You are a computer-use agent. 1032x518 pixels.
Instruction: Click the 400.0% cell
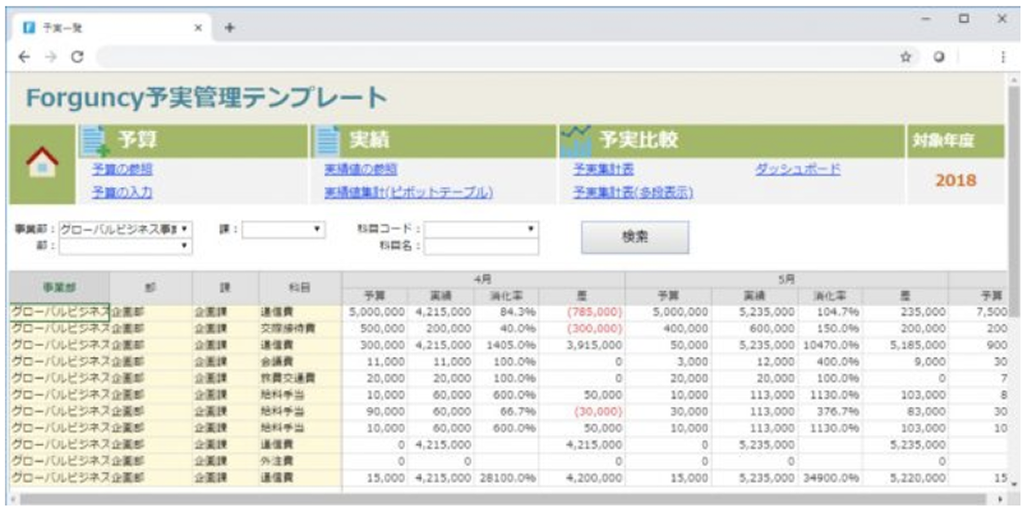(x=830, y=361)
